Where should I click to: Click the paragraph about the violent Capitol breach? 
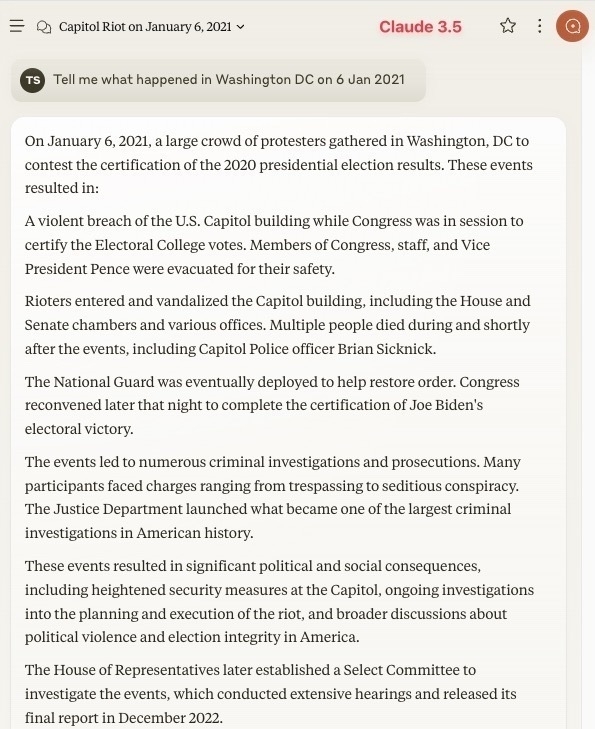(x=274, y=245)
